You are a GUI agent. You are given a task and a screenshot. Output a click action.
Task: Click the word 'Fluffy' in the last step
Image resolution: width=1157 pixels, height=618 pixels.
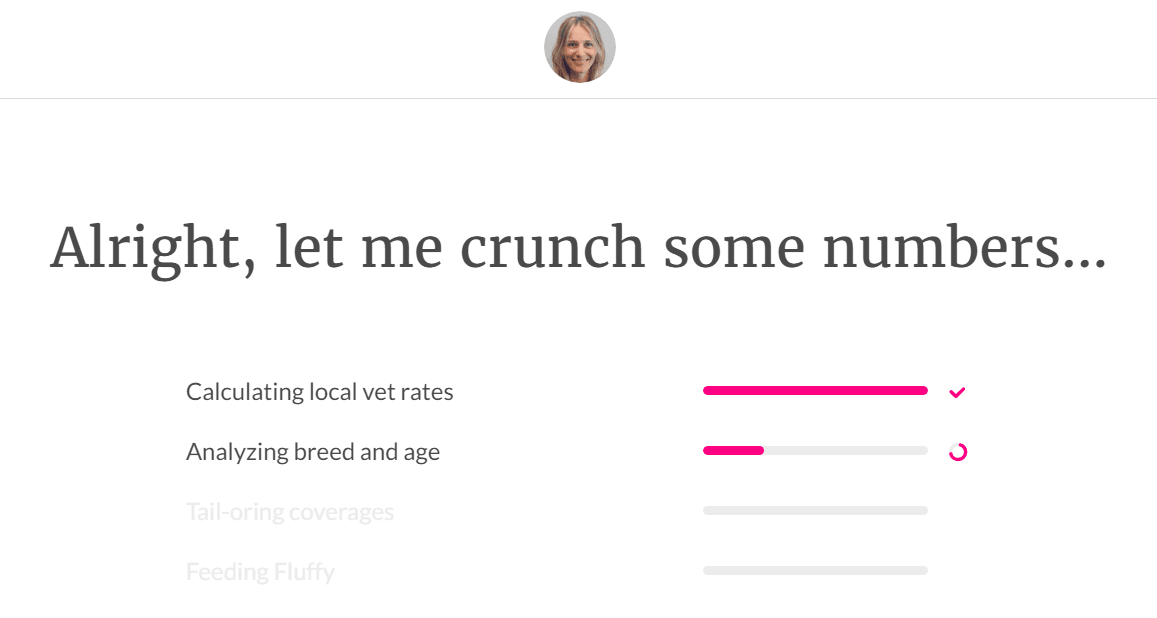(x=304, y=572)
